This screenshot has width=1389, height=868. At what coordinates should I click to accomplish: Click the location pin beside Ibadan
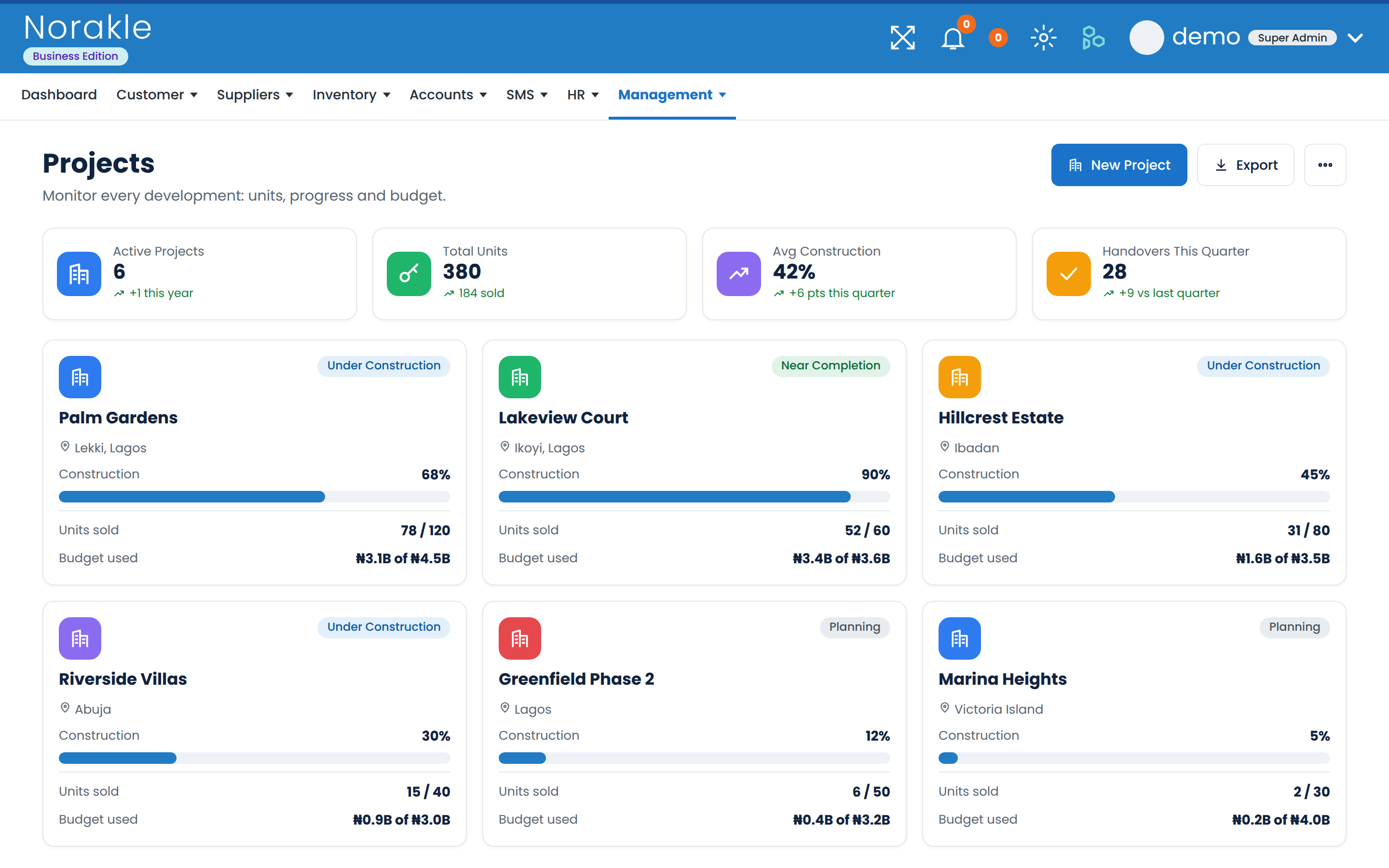[x=944, y=447]
